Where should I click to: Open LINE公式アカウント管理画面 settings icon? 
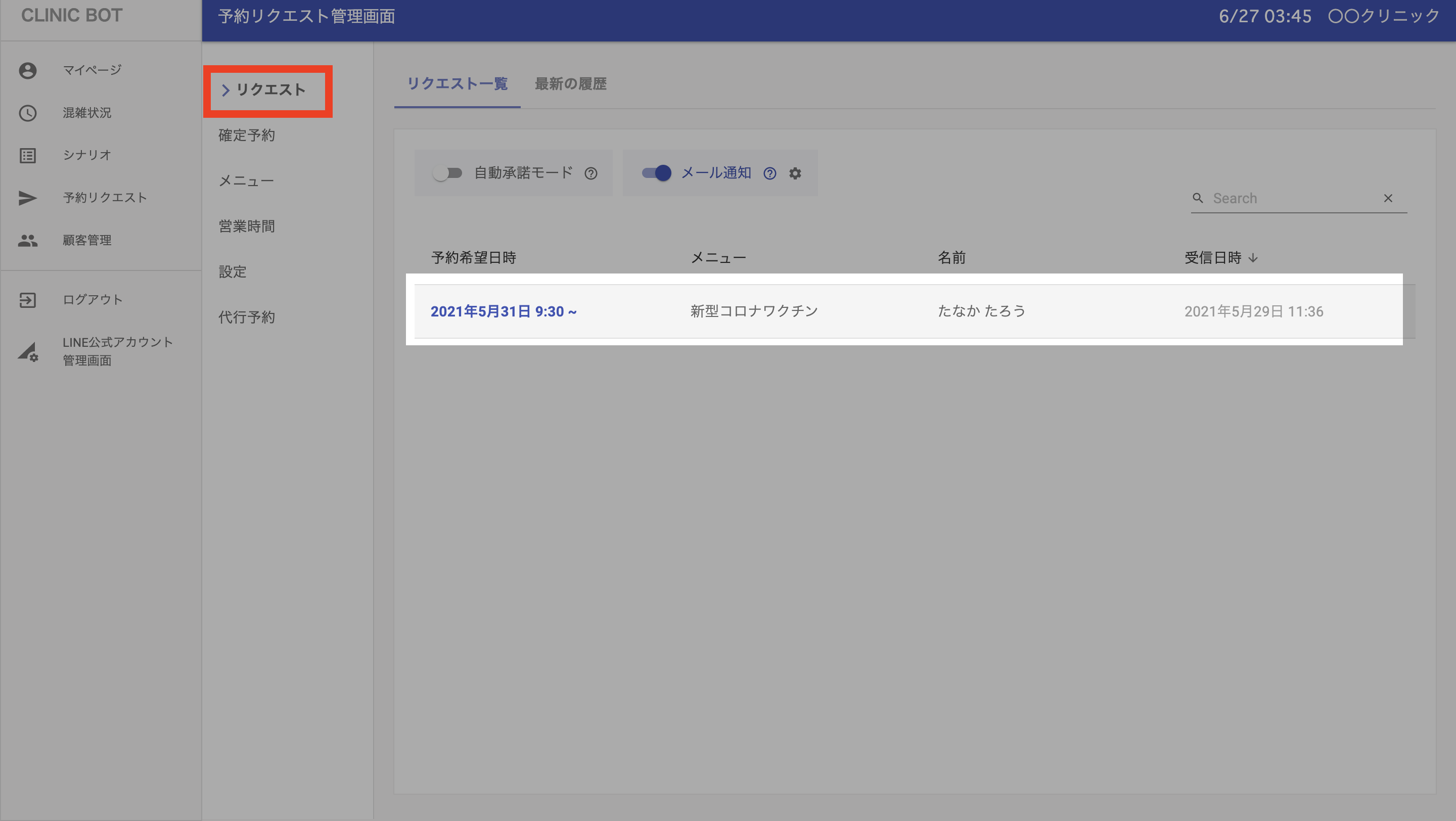[28, 351]
